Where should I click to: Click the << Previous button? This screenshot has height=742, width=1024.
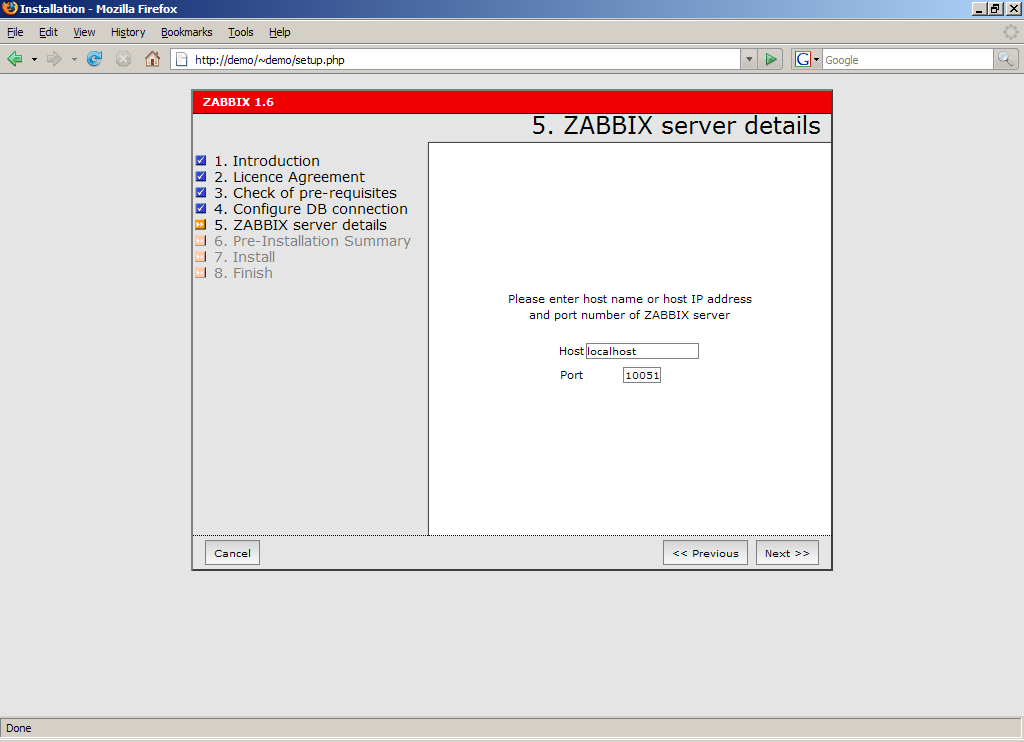pyautogui.click(x=705, y=553)
